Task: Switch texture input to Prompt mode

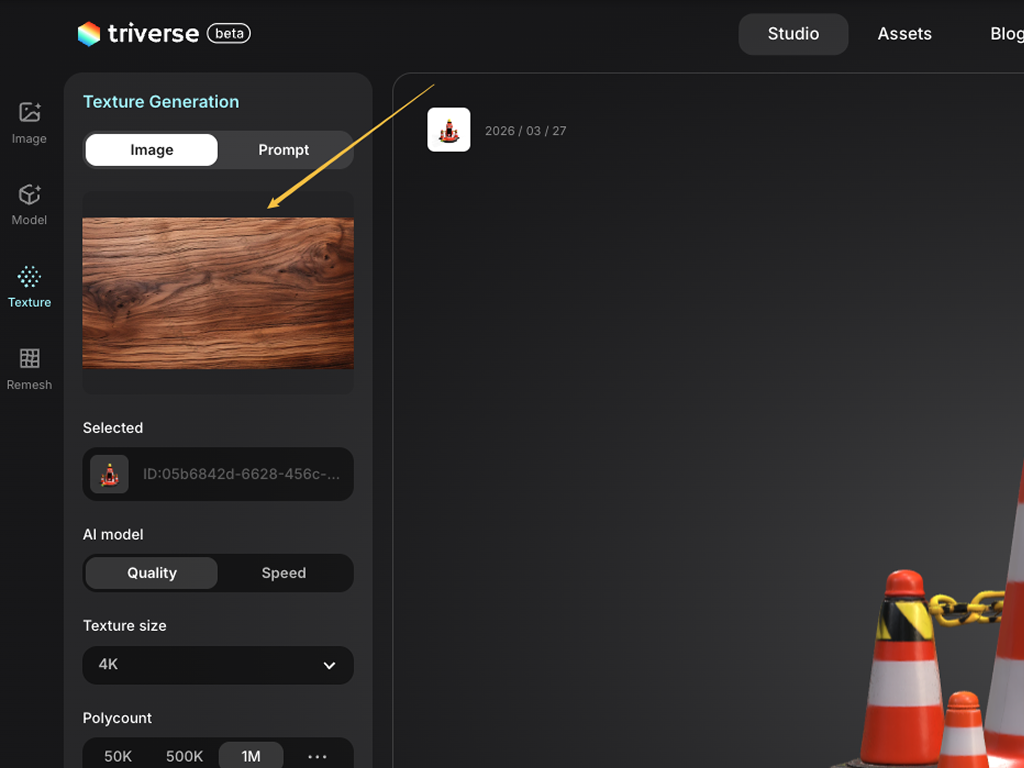Action: (284, 150)
